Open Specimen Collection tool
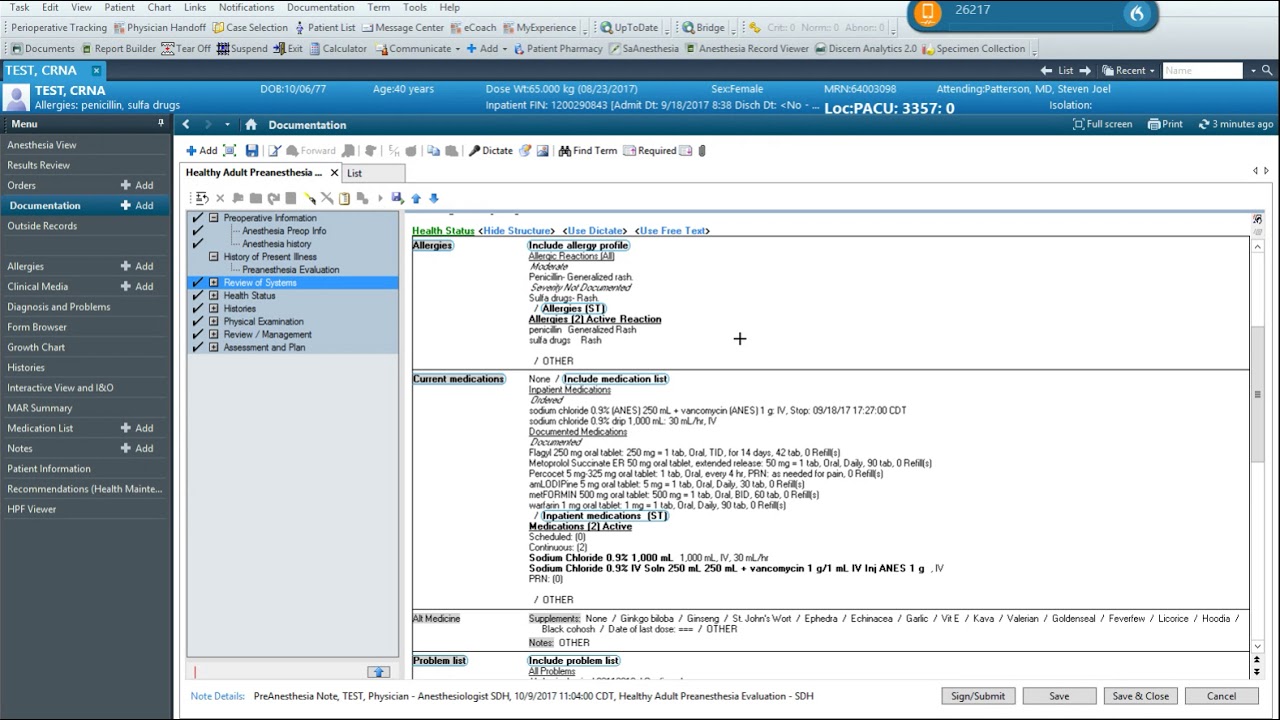The width and height of the screenshot is (1280, 720). point(973,48)
